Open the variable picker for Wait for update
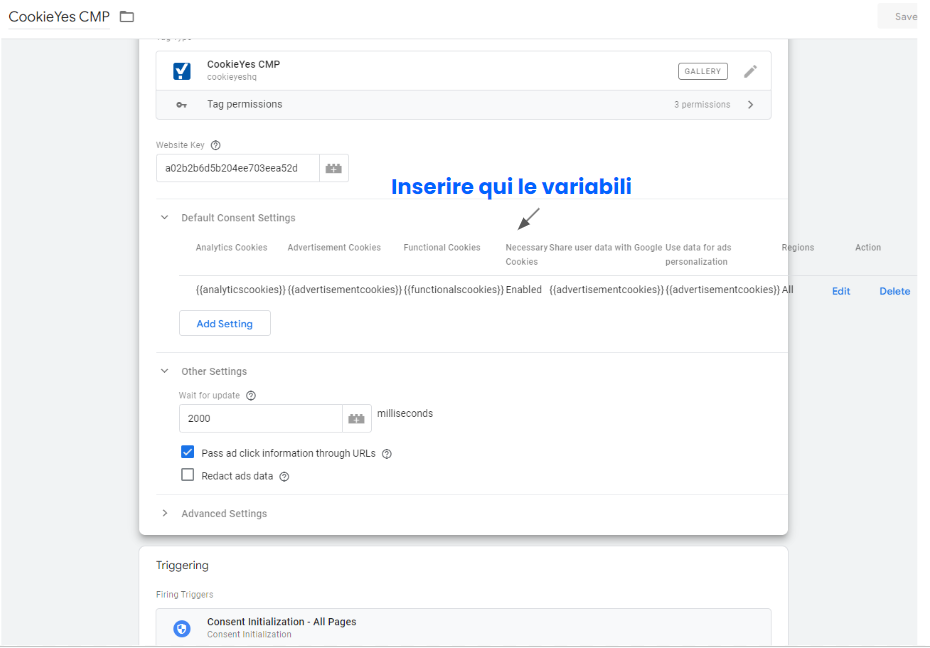Viewport: 930px width, 648px height. pyautogui.click(x=357, y=418)
